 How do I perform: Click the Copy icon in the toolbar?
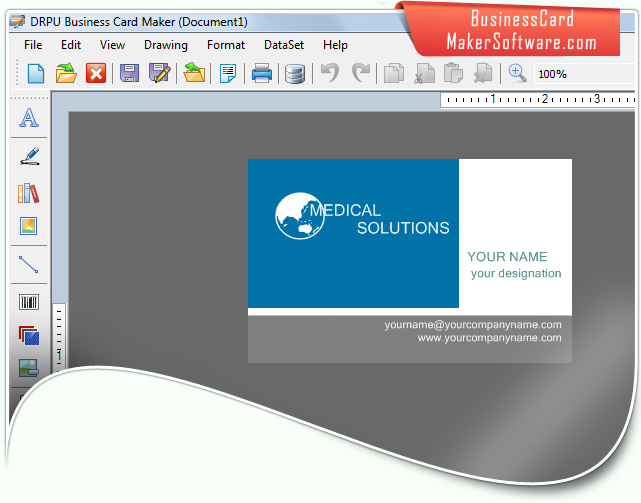click(x=394, y=74)
